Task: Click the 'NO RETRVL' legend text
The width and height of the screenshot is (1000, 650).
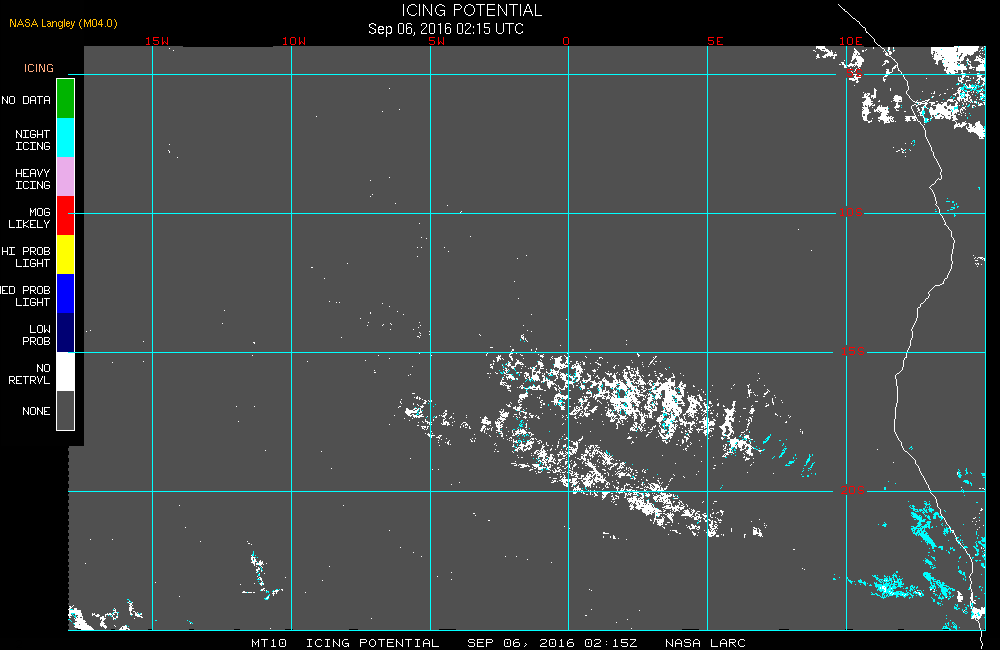Action: 29,374
